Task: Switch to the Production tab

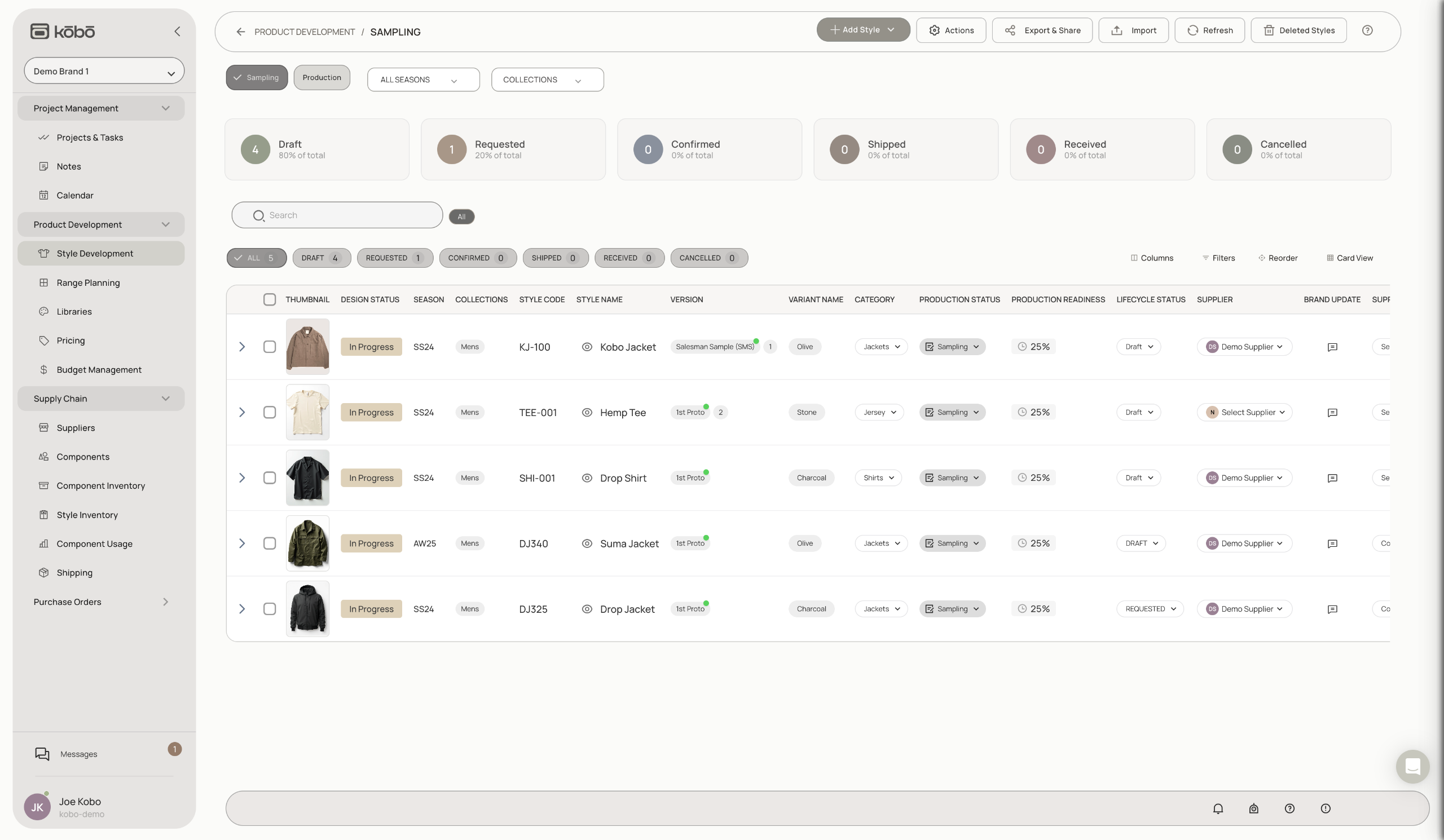Action: (322, 77)
